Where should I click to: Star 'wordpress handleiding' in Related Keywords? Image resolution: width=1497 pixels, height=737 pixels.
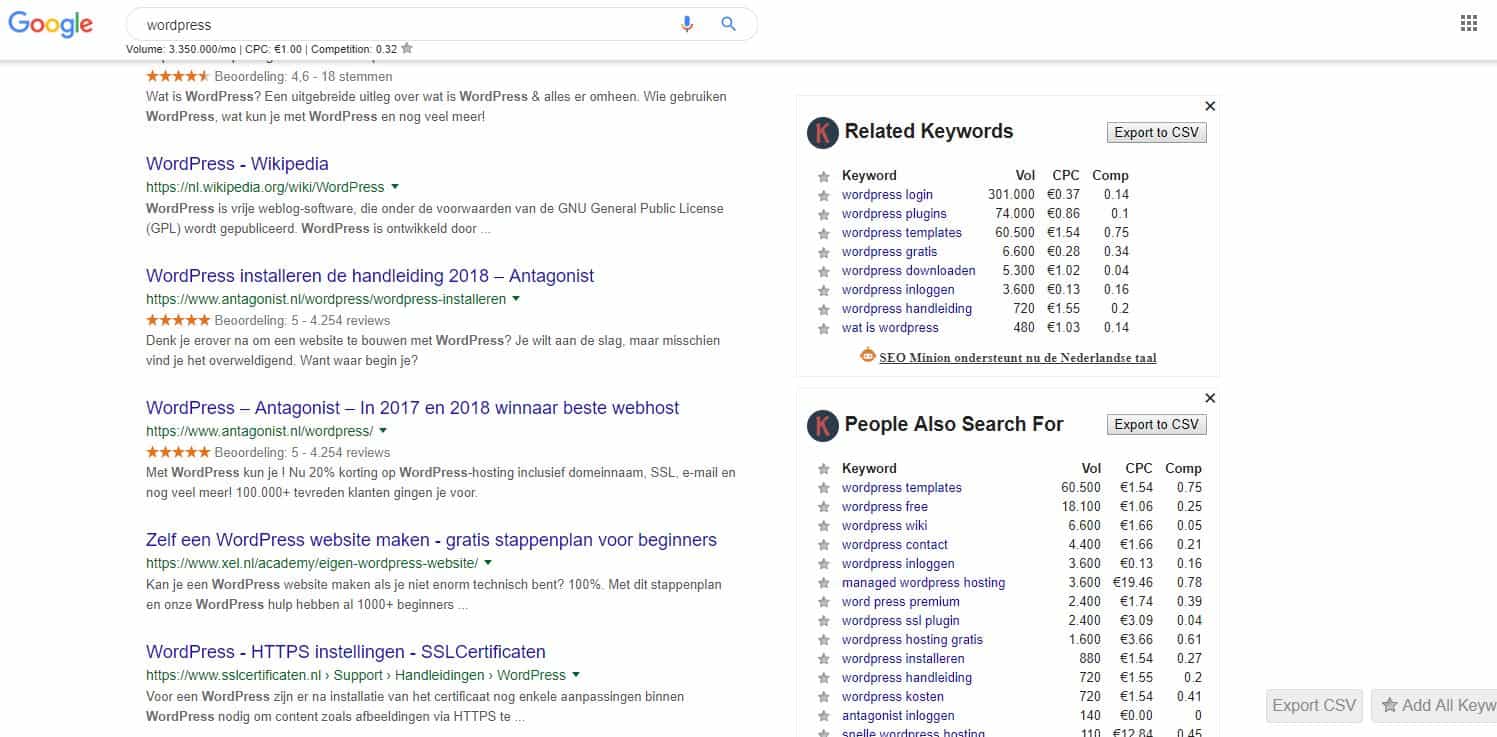823,309
